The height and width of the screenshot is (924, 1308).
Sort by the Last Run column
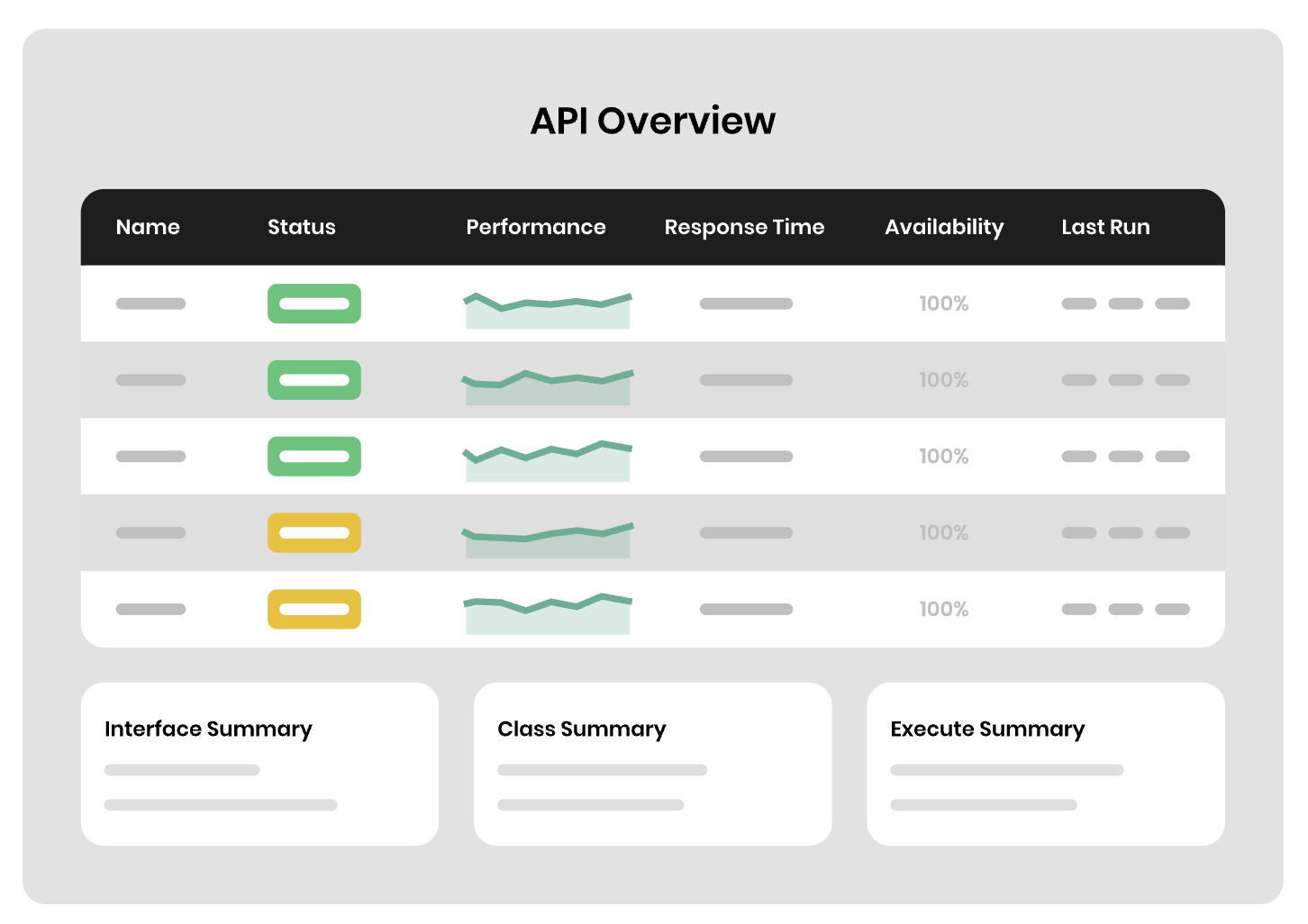1105,227
